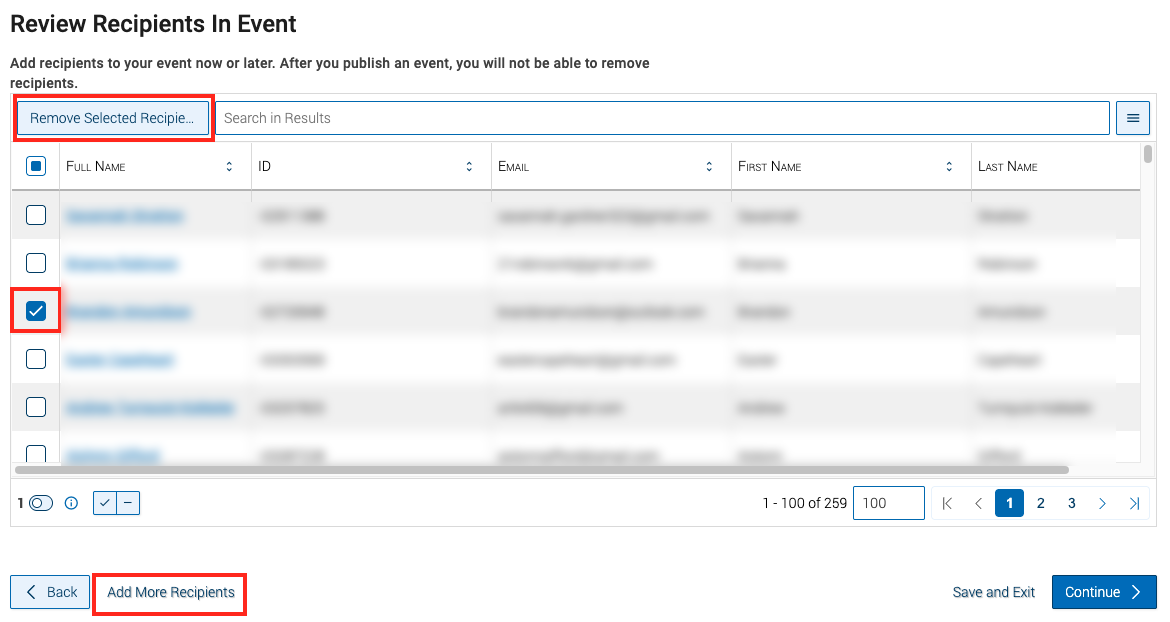
Task: Tick the checkbox of the second recipient row
Action: tap(36, 263)
